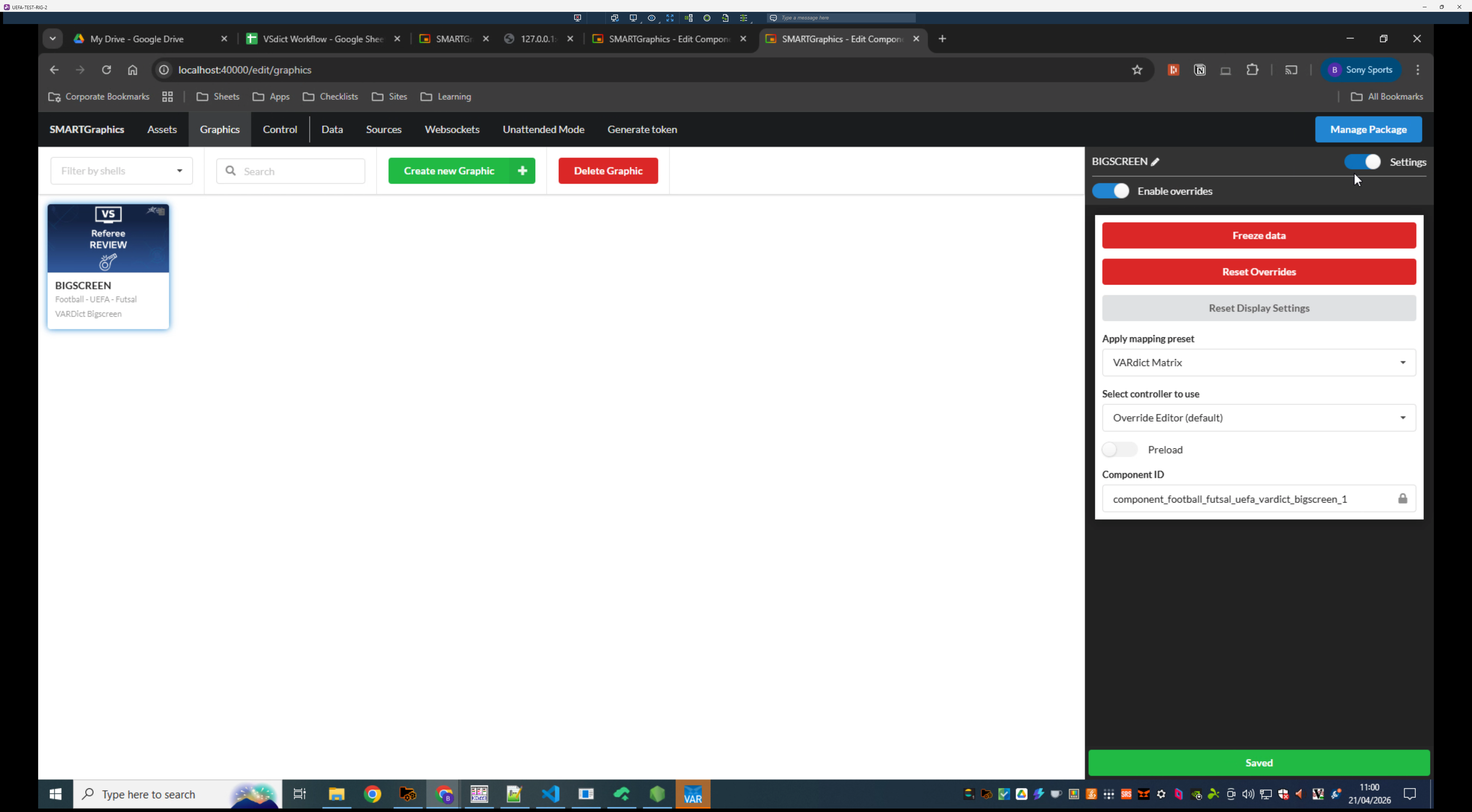This screenshot has width=1472, height=812.
Task: Open Visual Studio Code from the taskbar
Action: click(550, 794)
